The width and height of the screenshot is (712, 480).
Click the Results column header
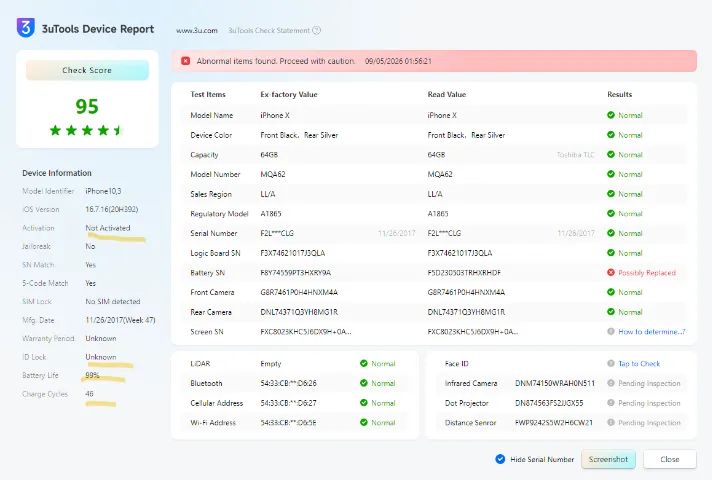point(619,94)
